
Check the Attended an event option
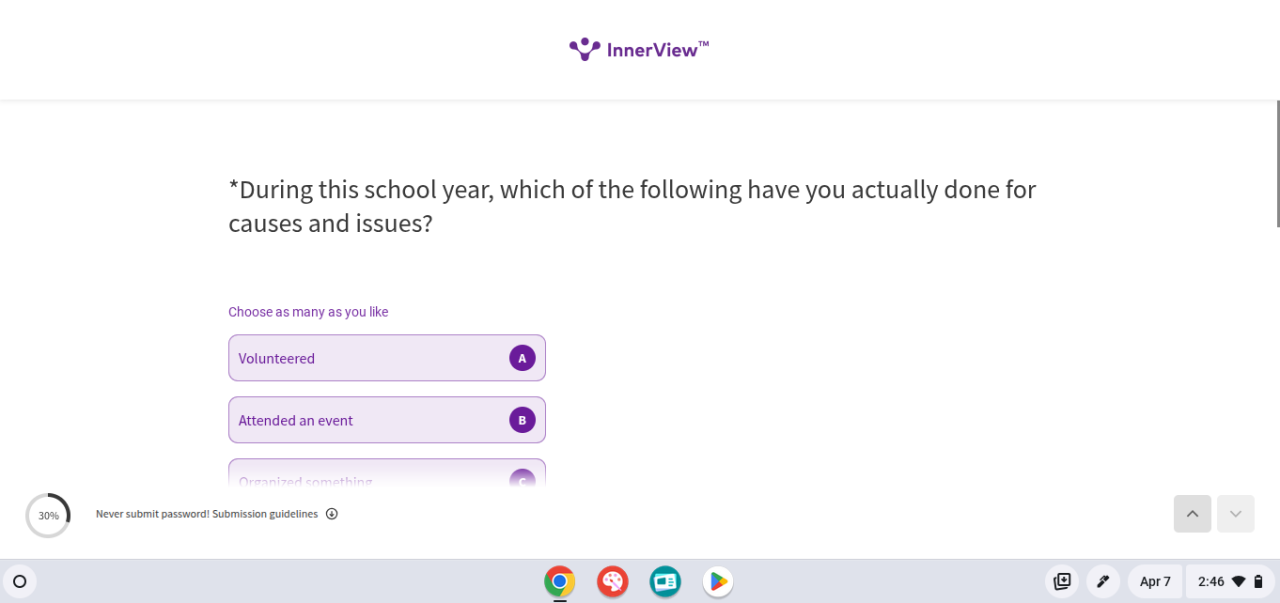(387, 420)
